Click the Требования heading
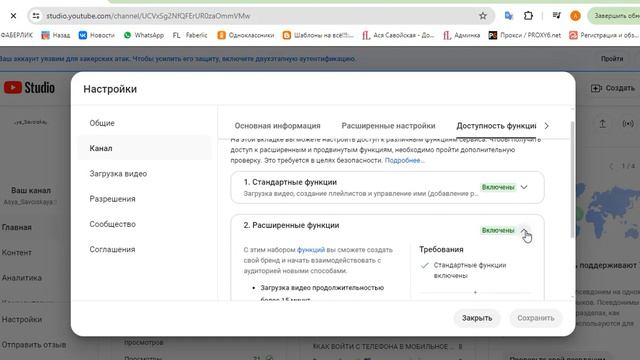640x360 pixels. click(441, 249)
